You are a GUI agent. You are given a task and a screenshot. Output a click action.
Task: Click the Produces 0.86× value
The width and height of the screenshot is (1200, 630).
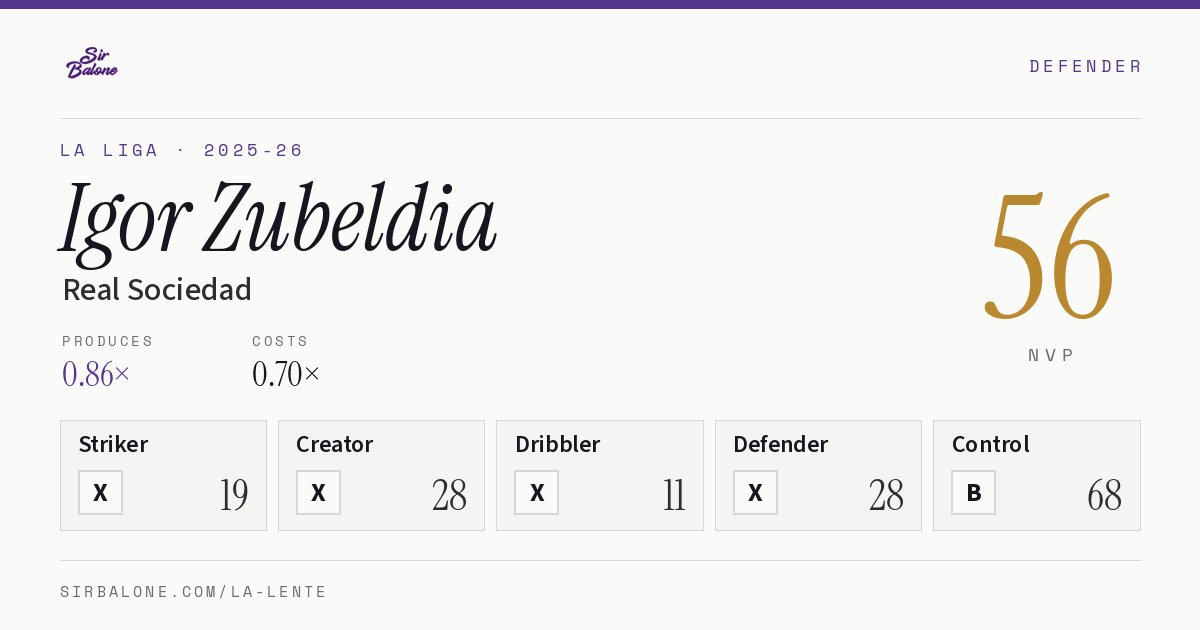(96, 374)
